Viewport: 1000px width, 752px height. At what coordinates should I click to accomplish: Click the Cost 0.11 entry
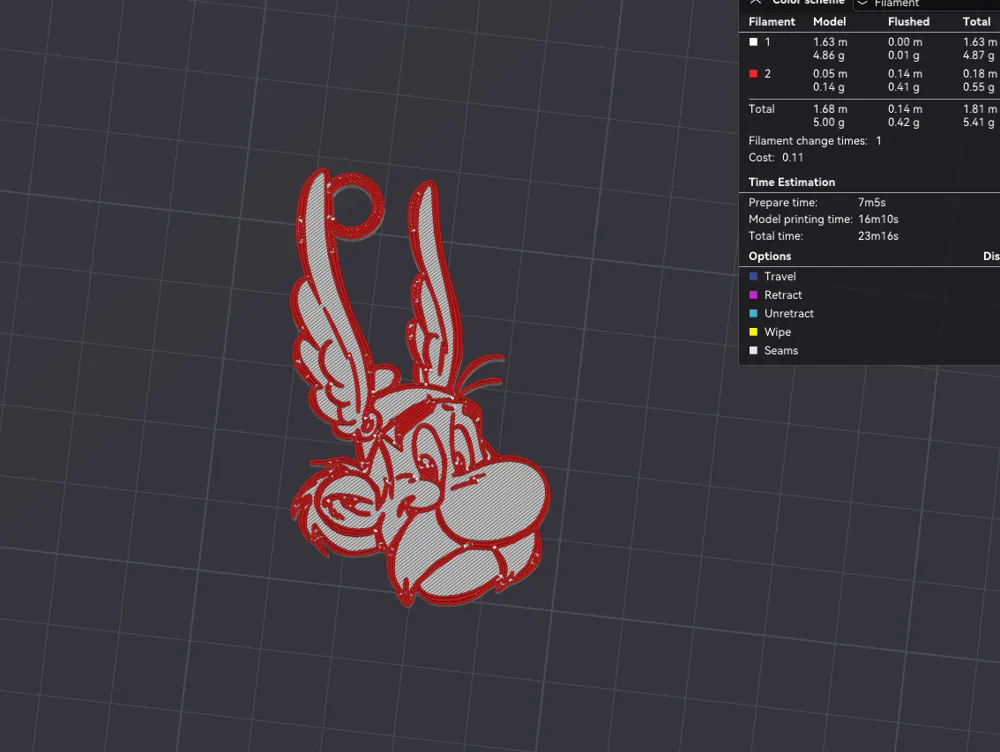pyautogui.click(x=776, y=158)
